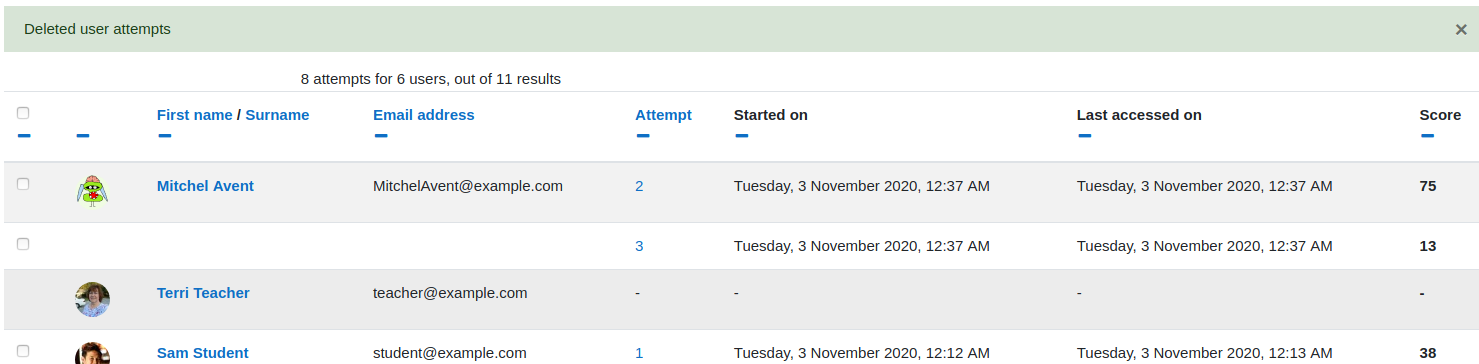Check Mitchel Avent's attempt 2 checkbox

coord(23,184)
